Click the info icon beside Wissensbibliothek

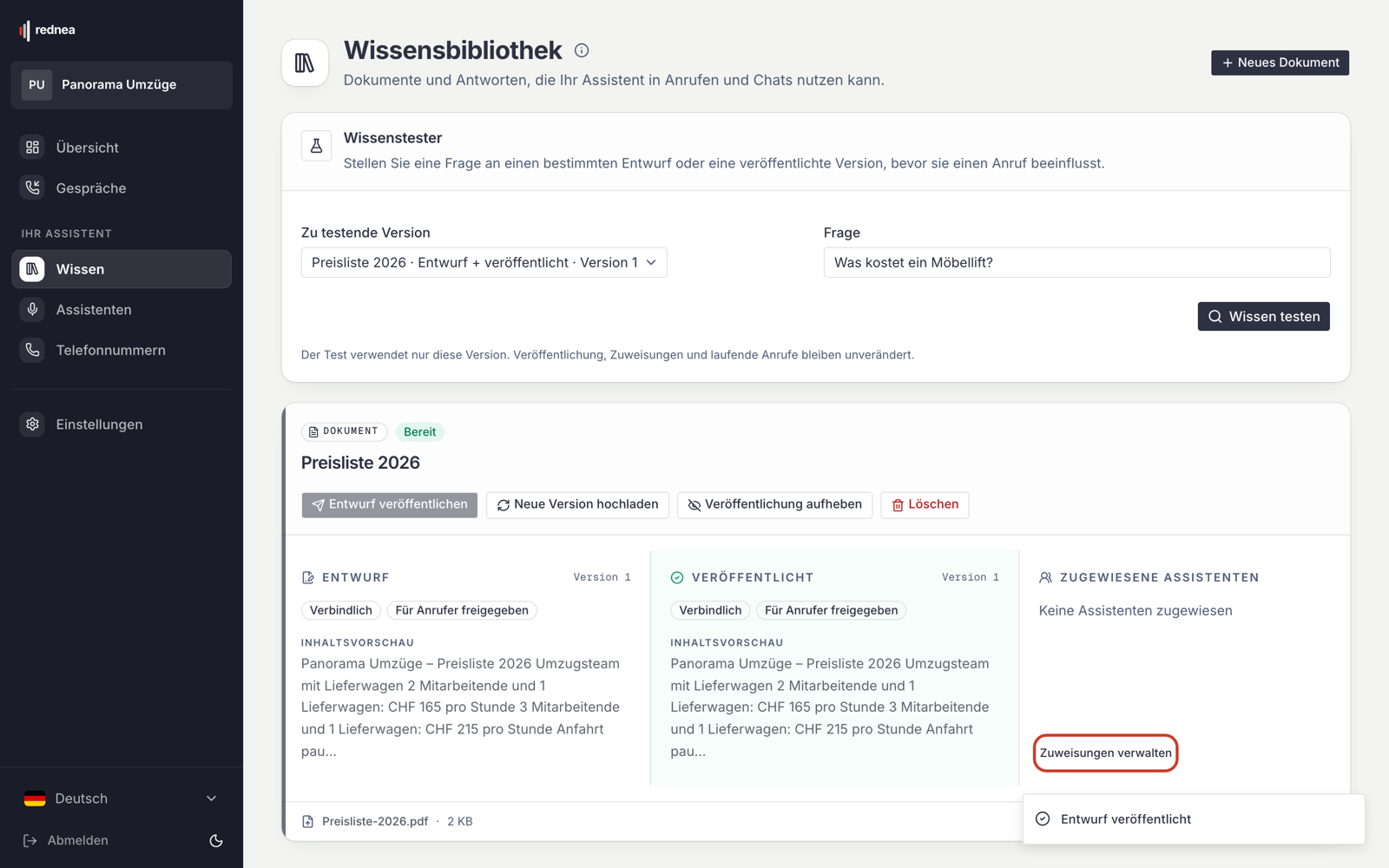[x=582, y=50]
